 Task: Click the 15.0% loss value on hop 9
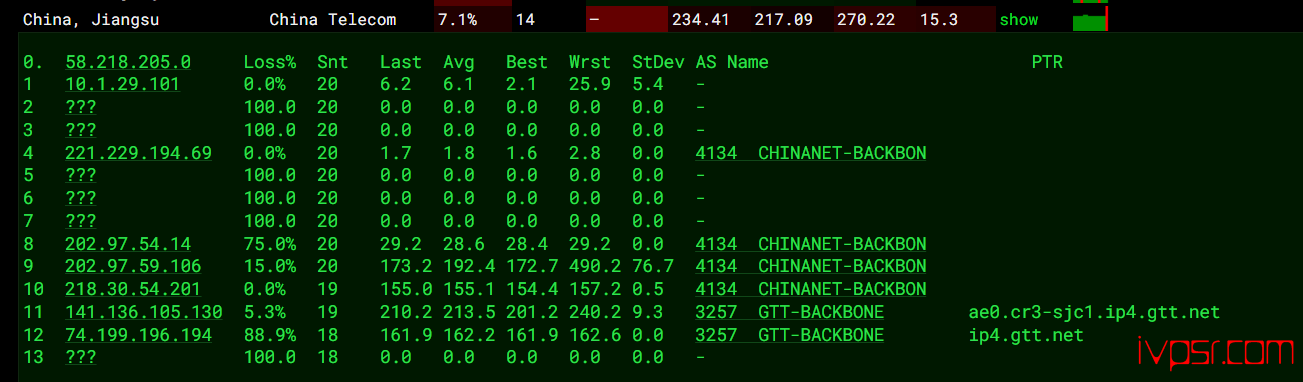[x=270, y=267]
